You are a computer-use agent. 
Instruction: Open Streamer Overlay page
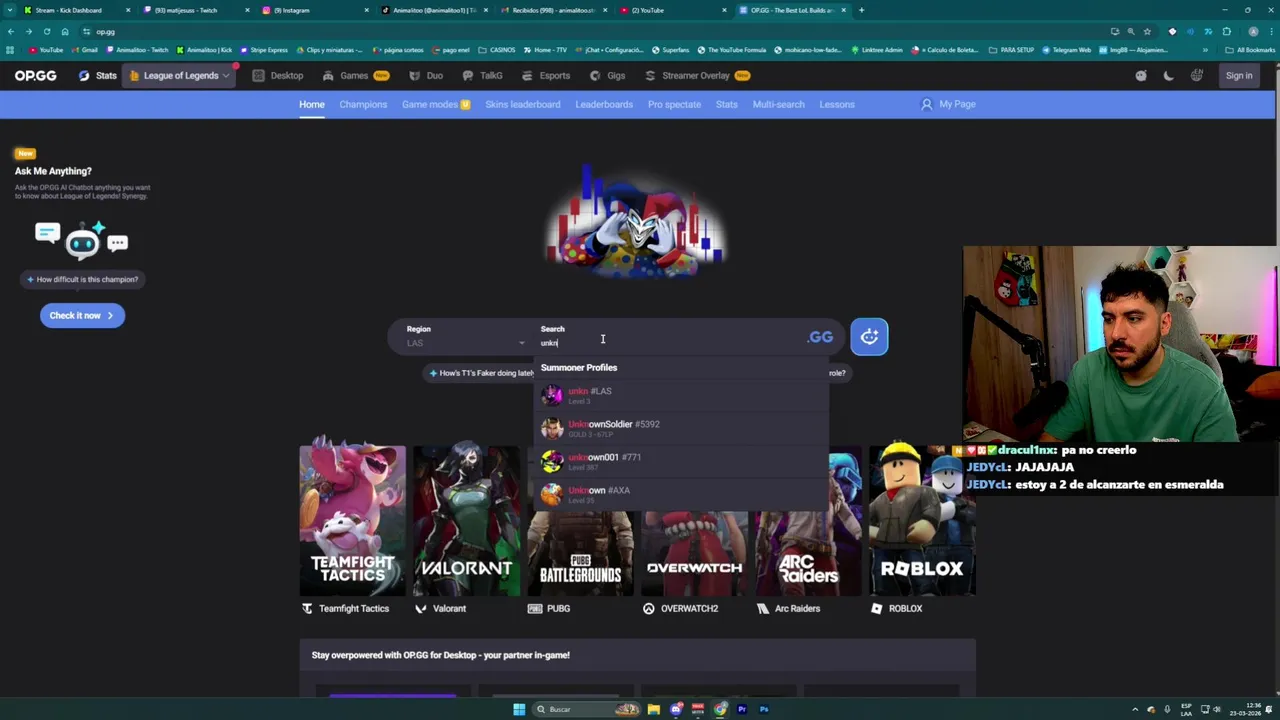click(x=697, y=75)
